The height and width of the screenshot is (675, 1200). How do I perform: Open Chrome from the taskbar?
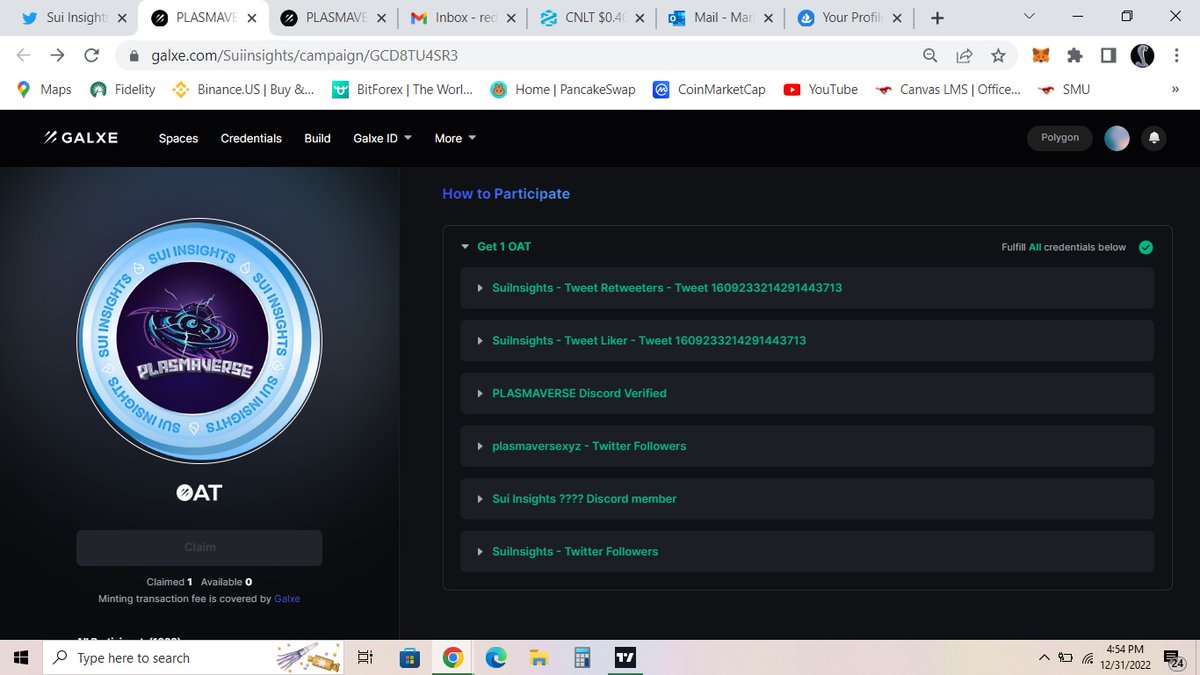point(452,657)
